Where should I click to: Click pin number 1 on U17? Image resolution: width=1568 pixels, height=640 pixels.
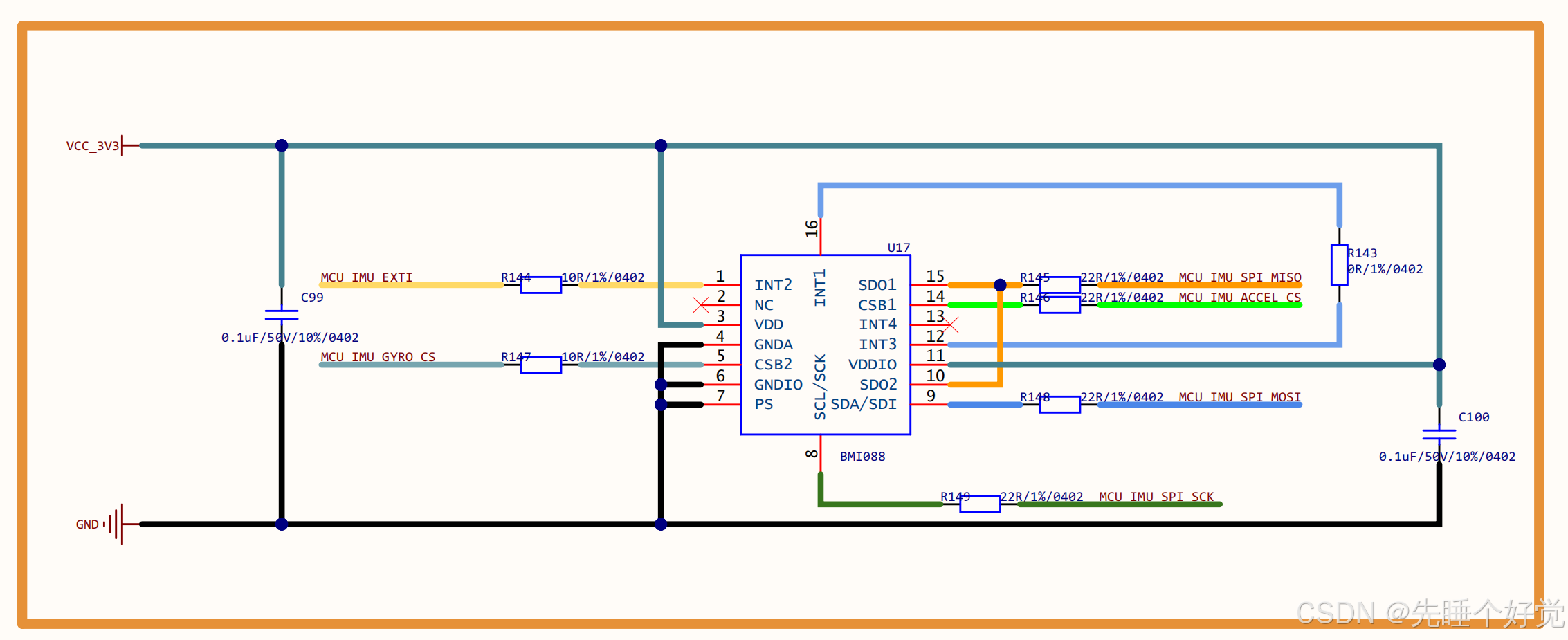pos(720,276)
